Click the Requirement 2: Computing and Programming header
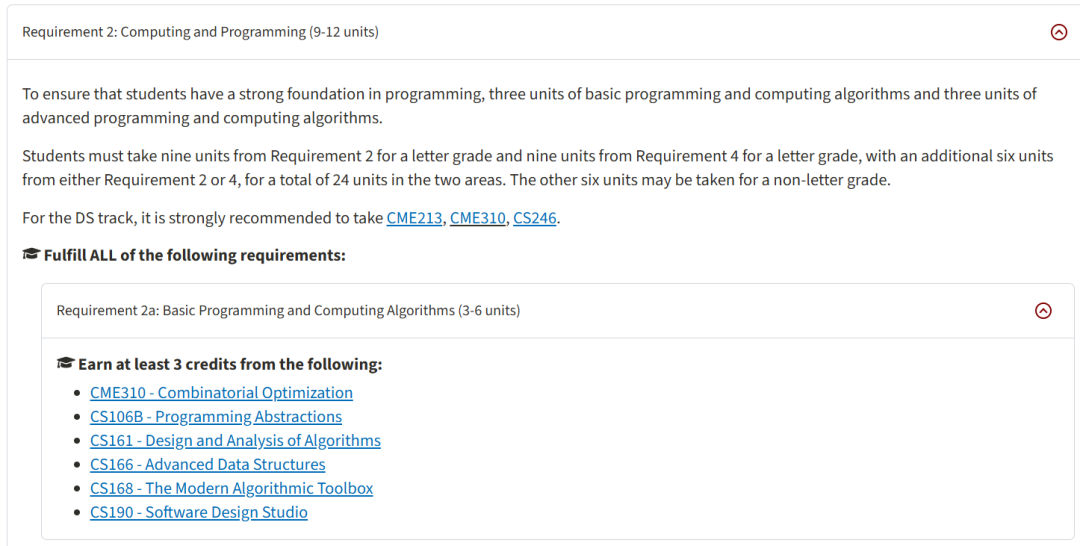 [540, 32]
